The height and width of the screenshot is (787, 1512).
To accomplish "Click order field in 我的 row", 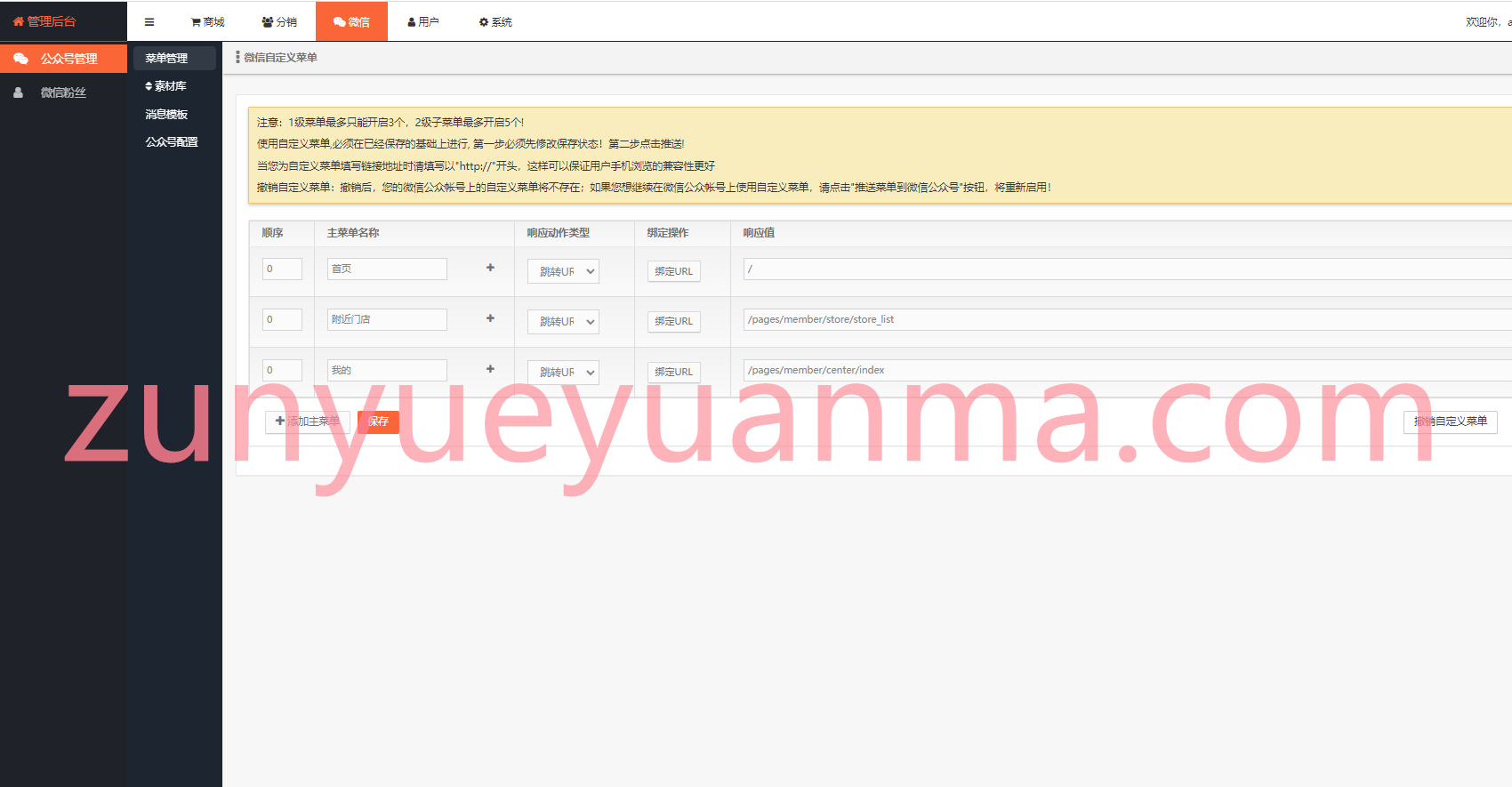I will pos(282,371).
